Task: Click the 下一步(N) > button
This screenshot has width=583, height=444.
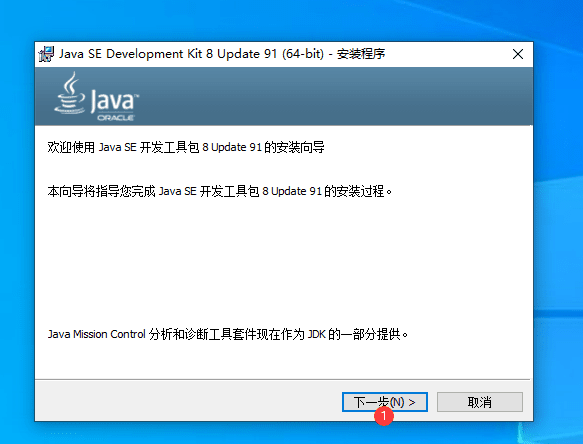Action: (x=384, y=402)
